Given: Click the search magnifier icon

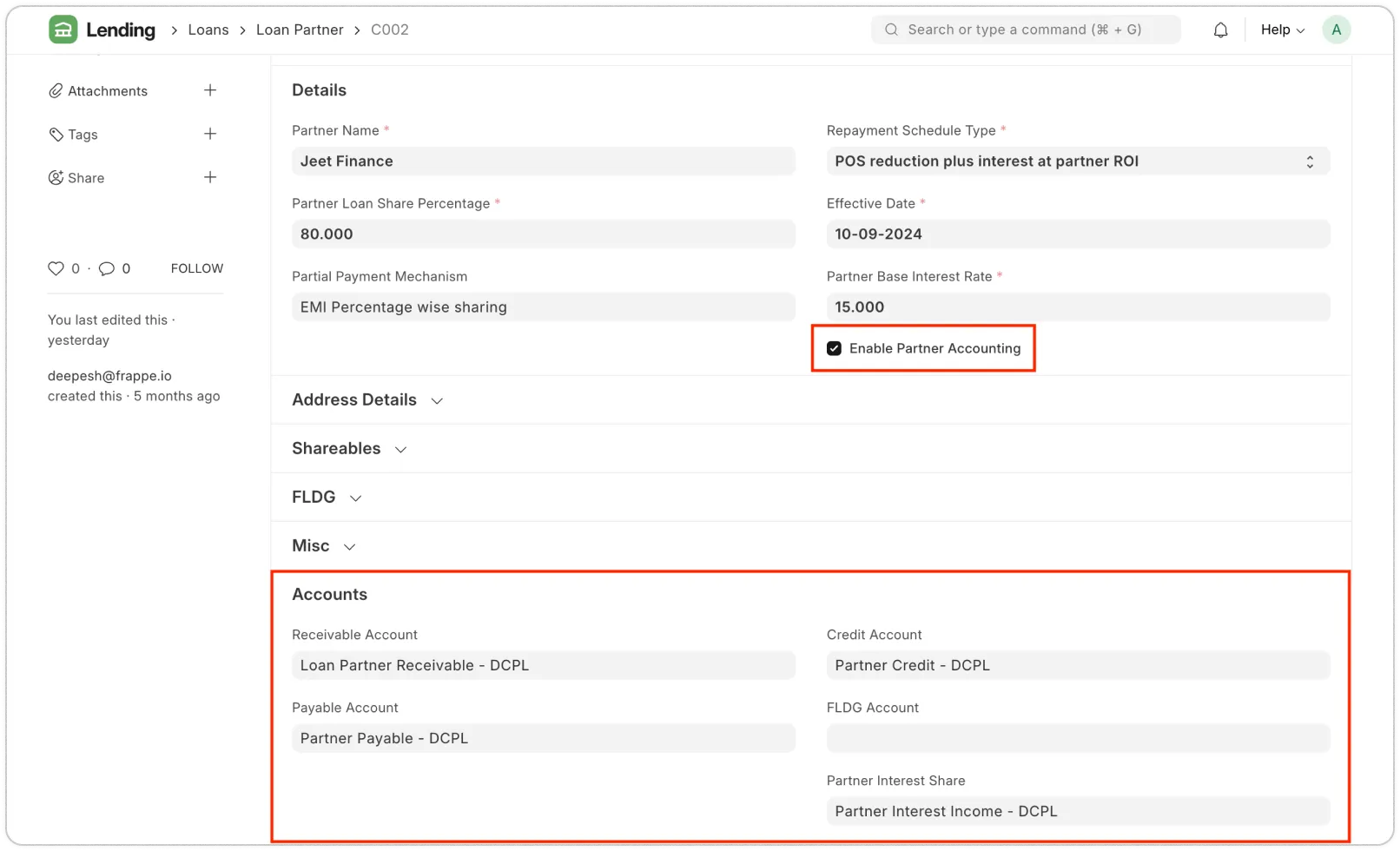Looking at the screenshot, I should click(891, 29).
